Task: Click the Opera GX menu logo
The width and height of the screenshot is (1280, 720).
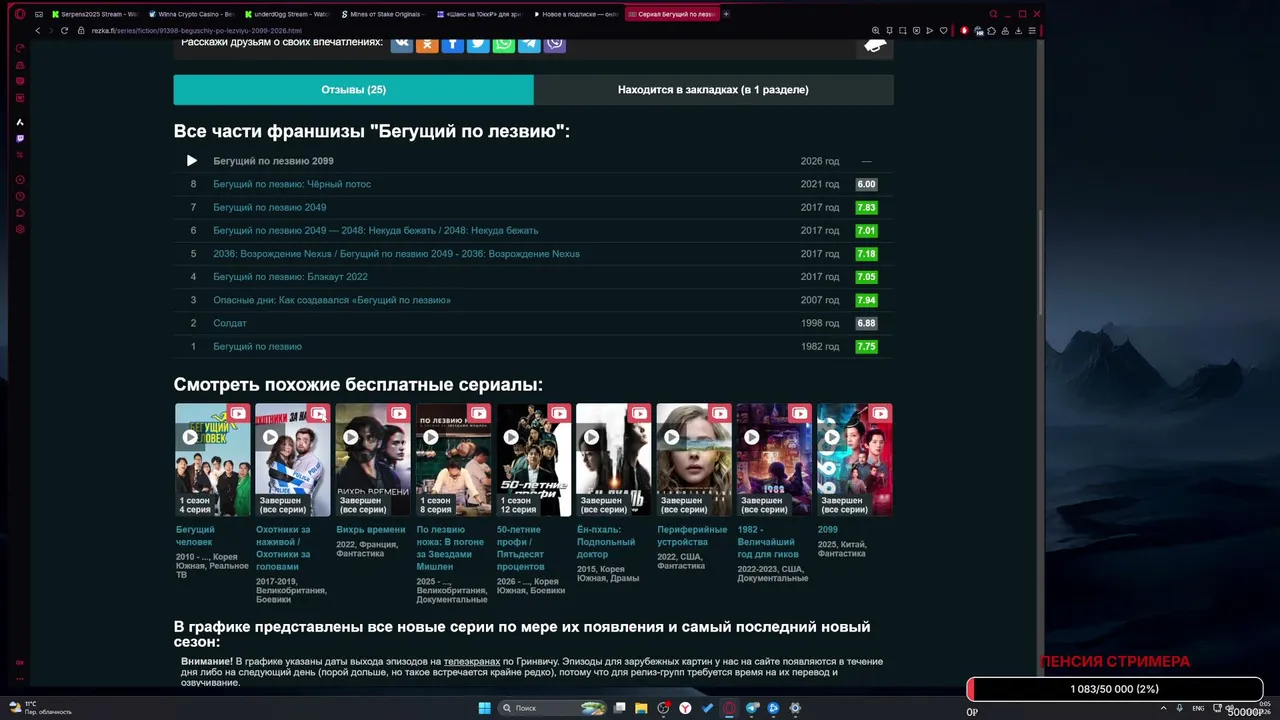Action: pyautogui.click(x=20, y=14)
